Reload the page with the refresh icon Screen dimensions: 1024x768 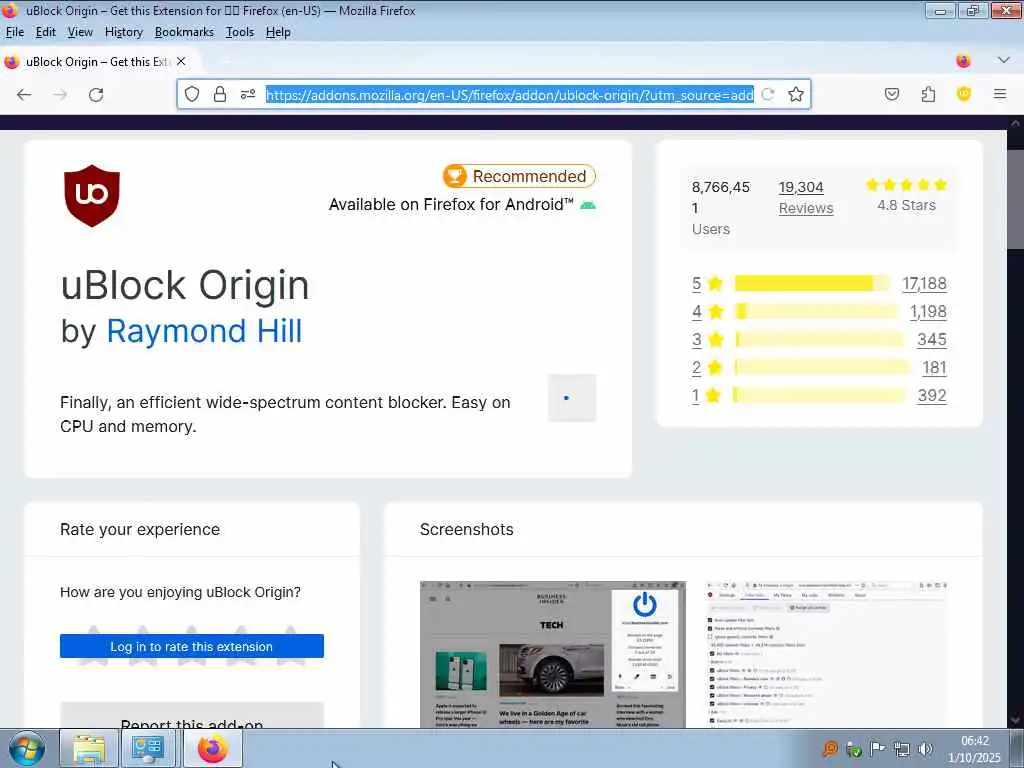coord(96,95)
